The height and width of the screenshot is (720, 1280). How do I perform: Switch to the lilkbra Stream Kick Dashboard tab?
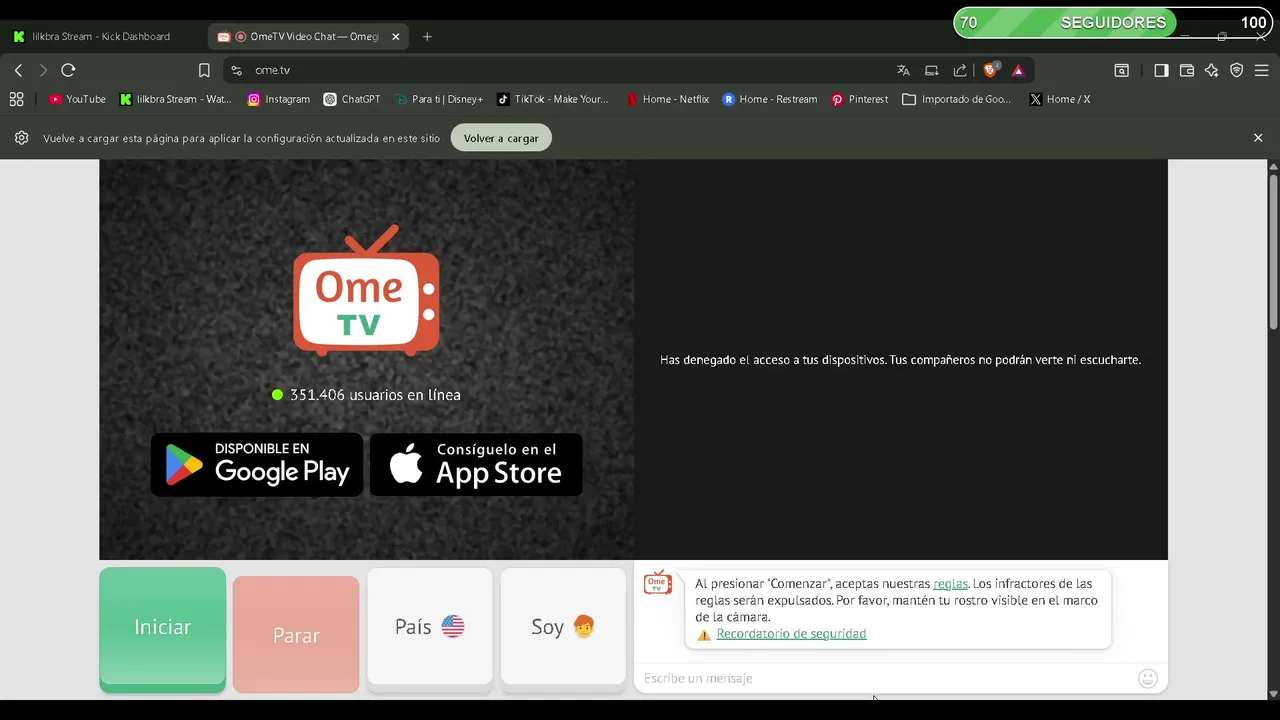pos(100,36)
